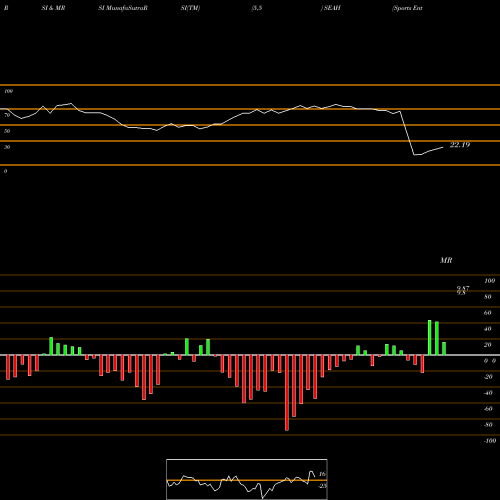Viewport: 500px width, 500px height.
Task: Click the 'SI(TM)' header text
Action: coord(190,8)
